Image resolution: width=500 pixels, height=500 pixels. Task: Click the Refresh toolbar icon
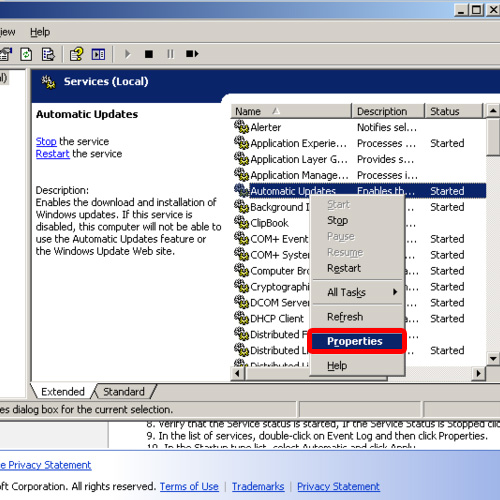pyautogui.click(x=26, y=54)
